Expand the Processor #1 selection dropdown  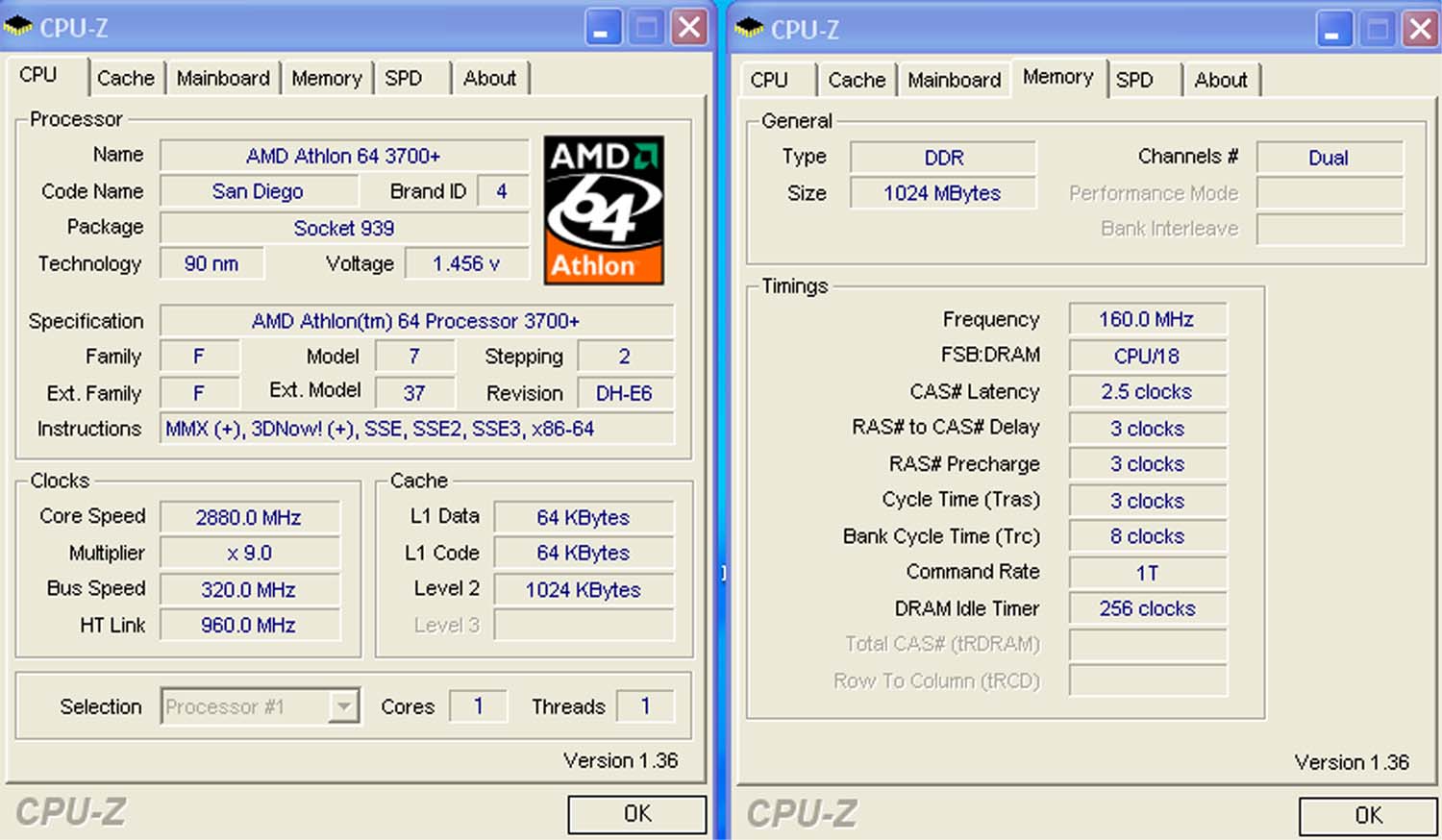(343, 707)
